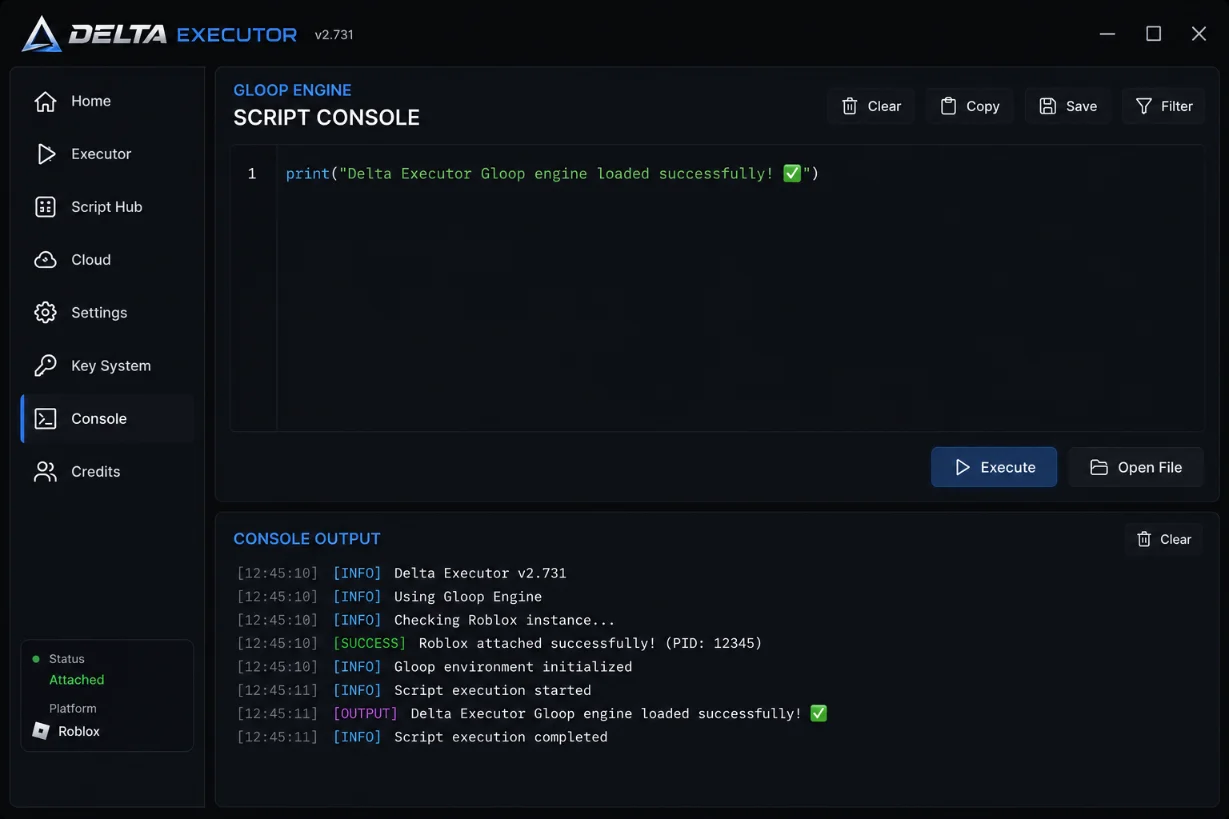This screenshot has height=819, width=1229.
Task: Click the Roblox platform logo icon
Action: 41,731
